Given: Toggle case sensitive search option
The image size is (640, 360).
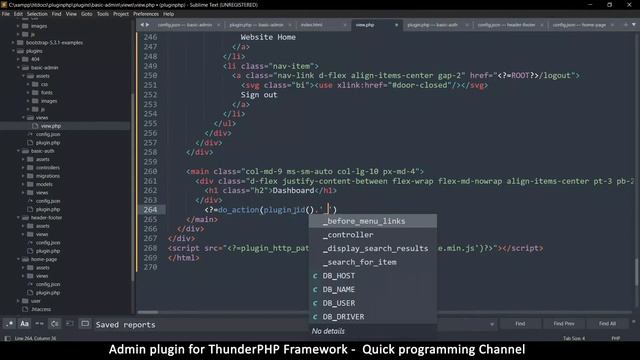Looking at the screenshot, I should 24,324.
